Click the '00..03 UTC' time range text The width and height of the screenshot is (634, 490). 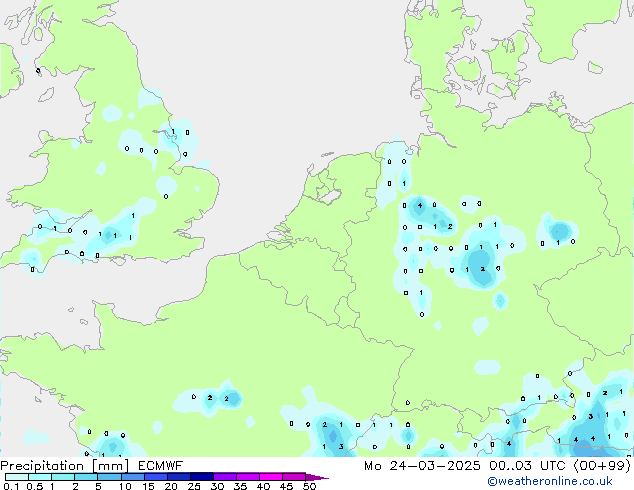coord(527,466)
